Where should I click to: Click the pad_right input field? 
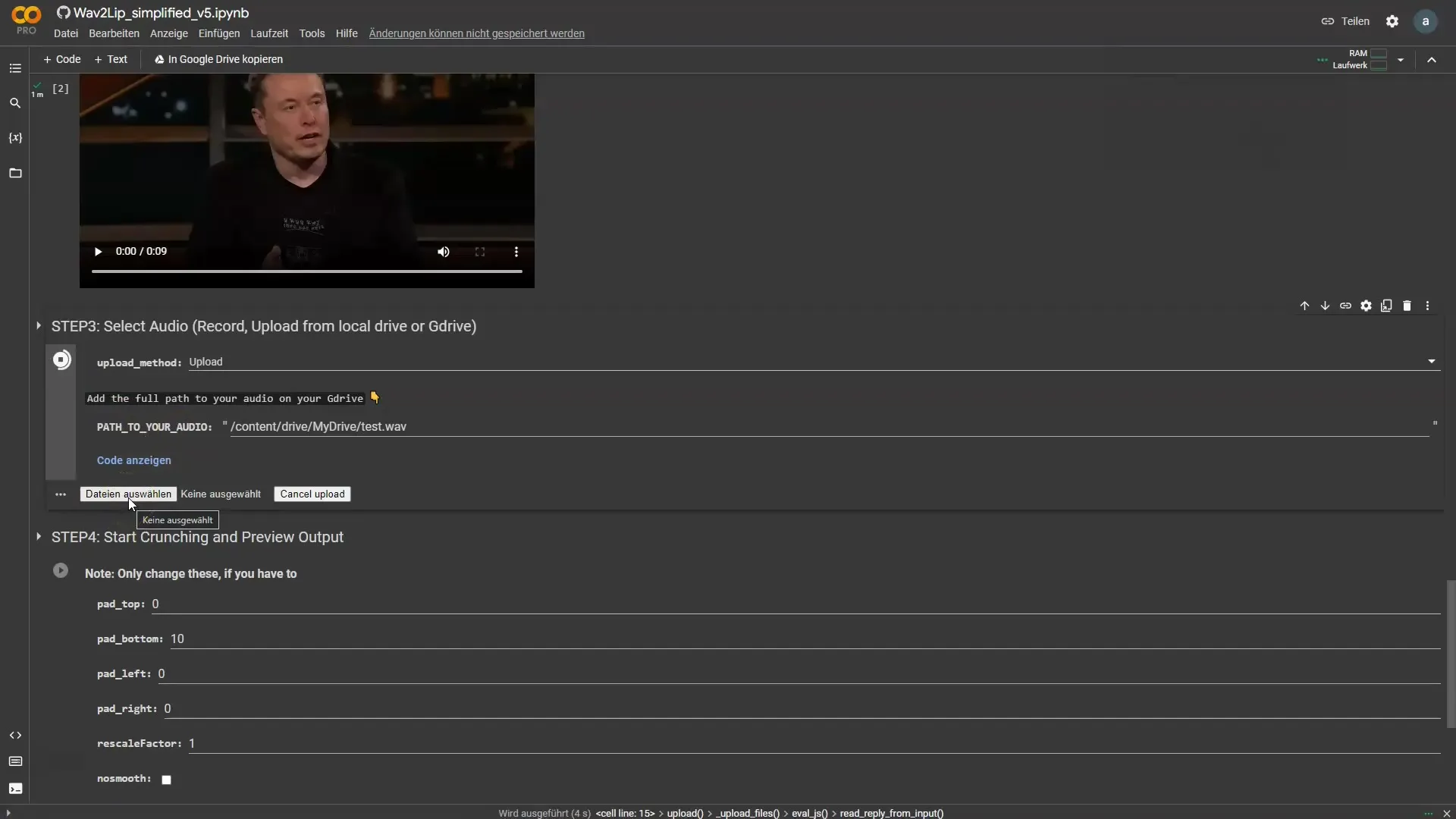point(802,709)
